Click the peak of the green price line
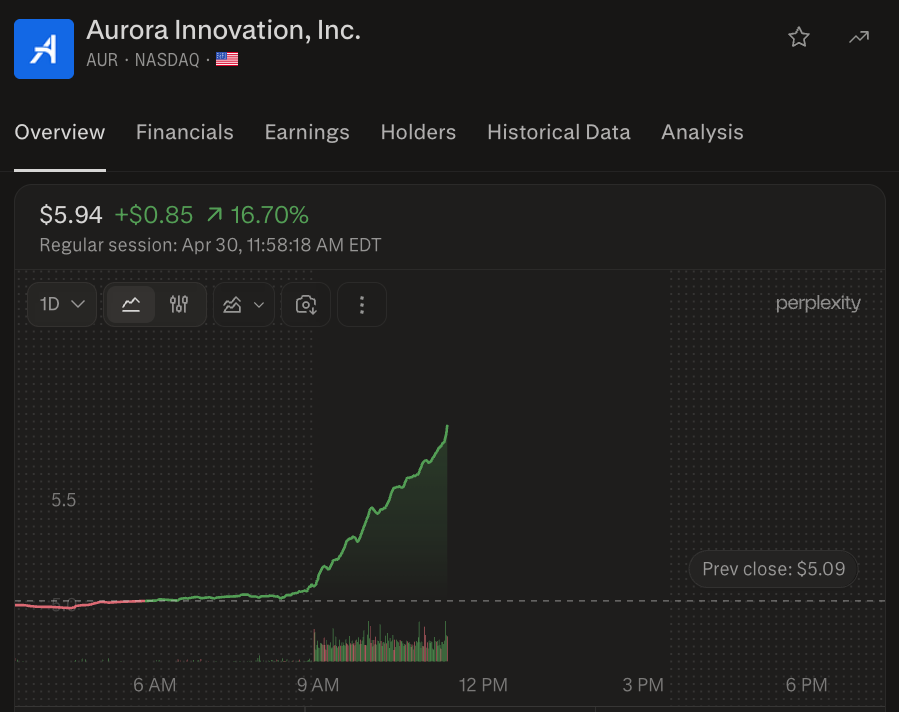Viewport: 899px width, 712px height. click(447, 427)
